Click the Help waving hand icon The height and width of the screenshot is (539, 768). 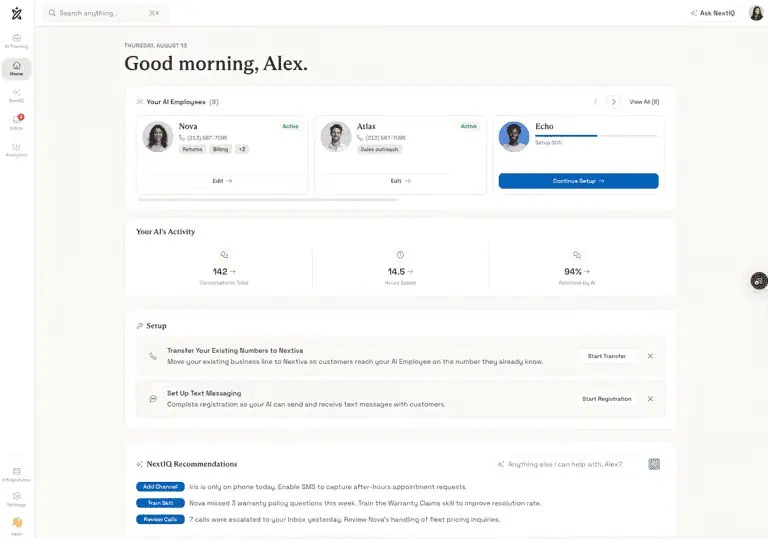pyautogui.click(x=17, y=522)
